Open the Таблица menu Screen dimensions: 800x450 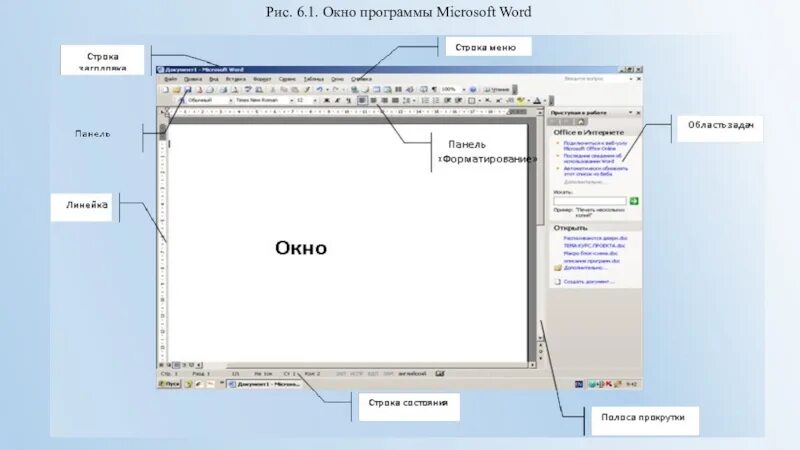point(314,79)
